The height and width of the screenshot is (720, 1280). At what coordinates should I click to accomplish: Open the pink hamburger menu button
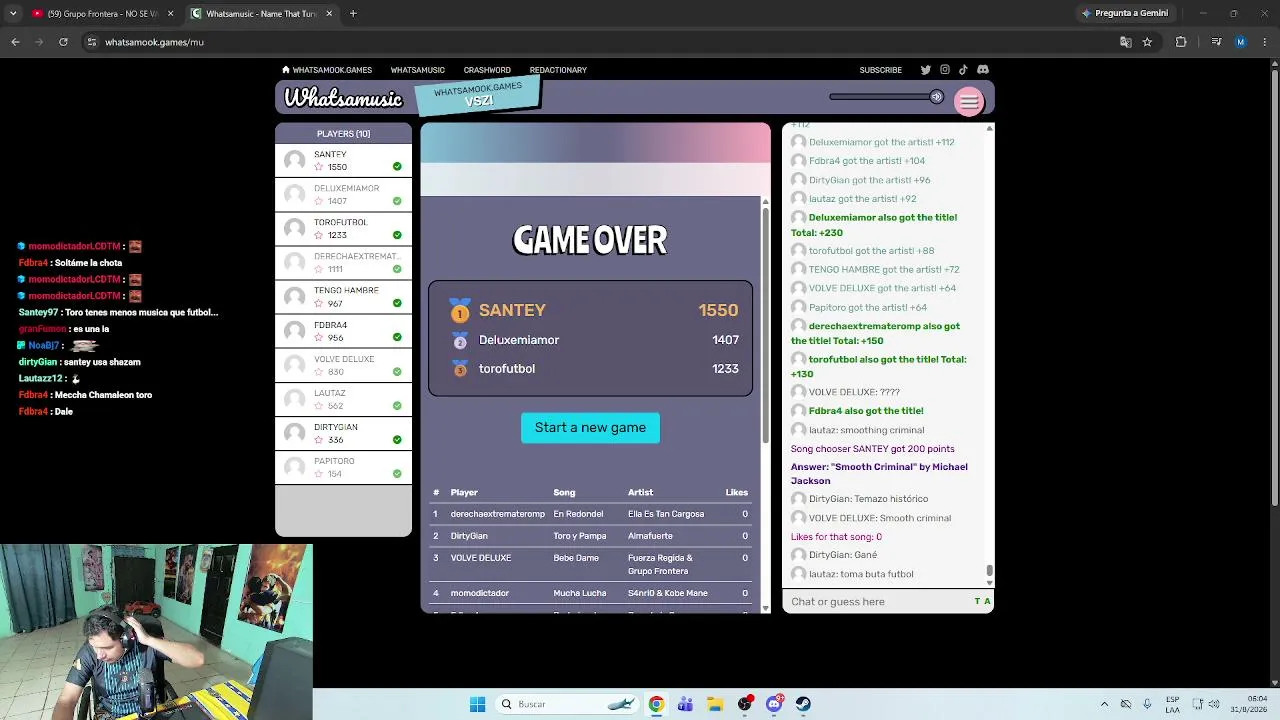click(969, 101)
